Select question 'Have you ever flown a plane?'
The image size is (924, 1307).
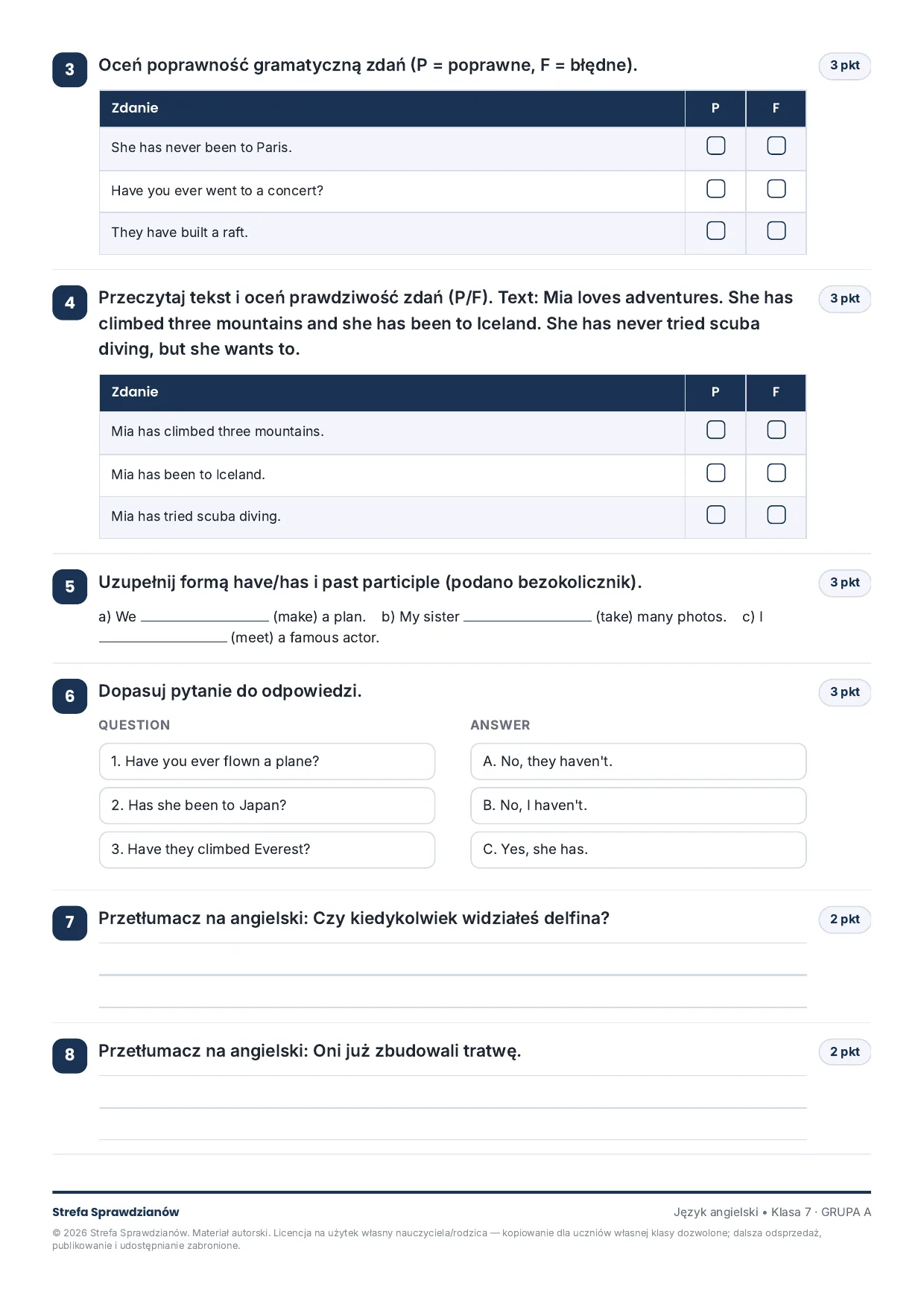click(267, 761)
